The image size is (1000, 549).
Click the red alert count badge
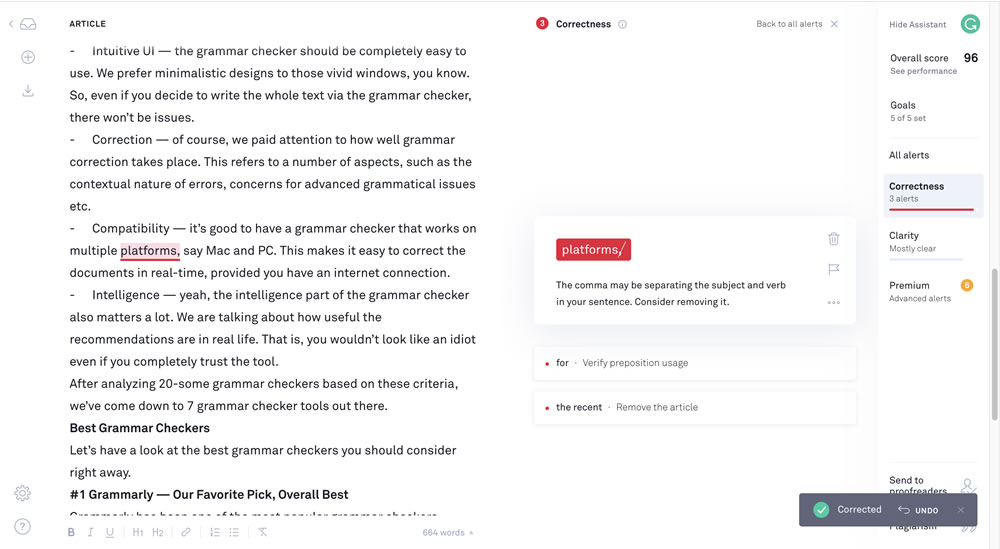click(x=542, y=24)
